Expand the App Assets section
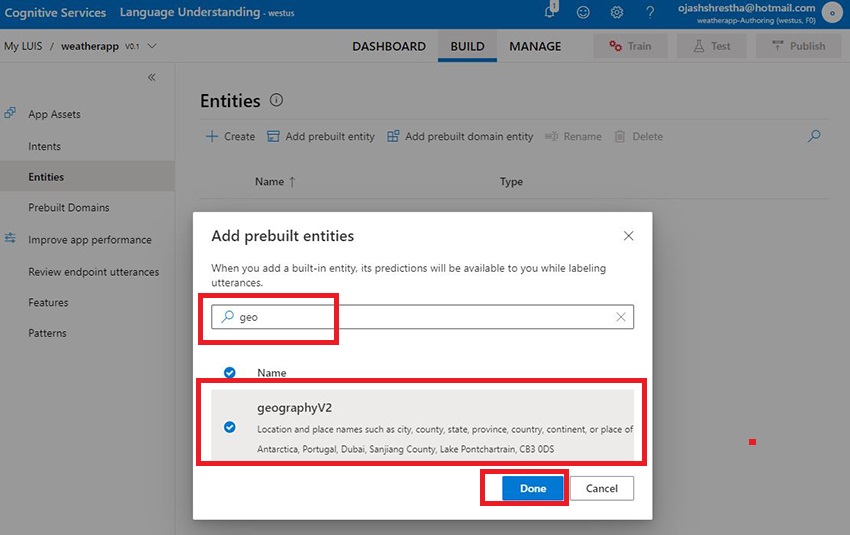Image resolution: width=850 pixels, height=535 pixels. pyautogui.click(x=54, y=114)
